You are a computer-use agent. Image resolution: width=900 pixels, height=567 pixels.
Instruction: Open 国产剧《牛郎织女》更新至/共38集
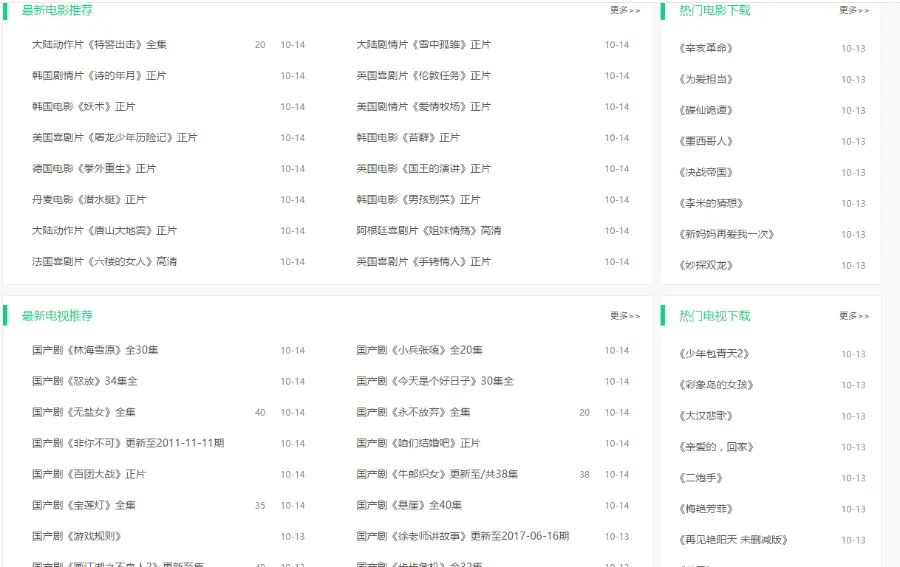point(437,474)
